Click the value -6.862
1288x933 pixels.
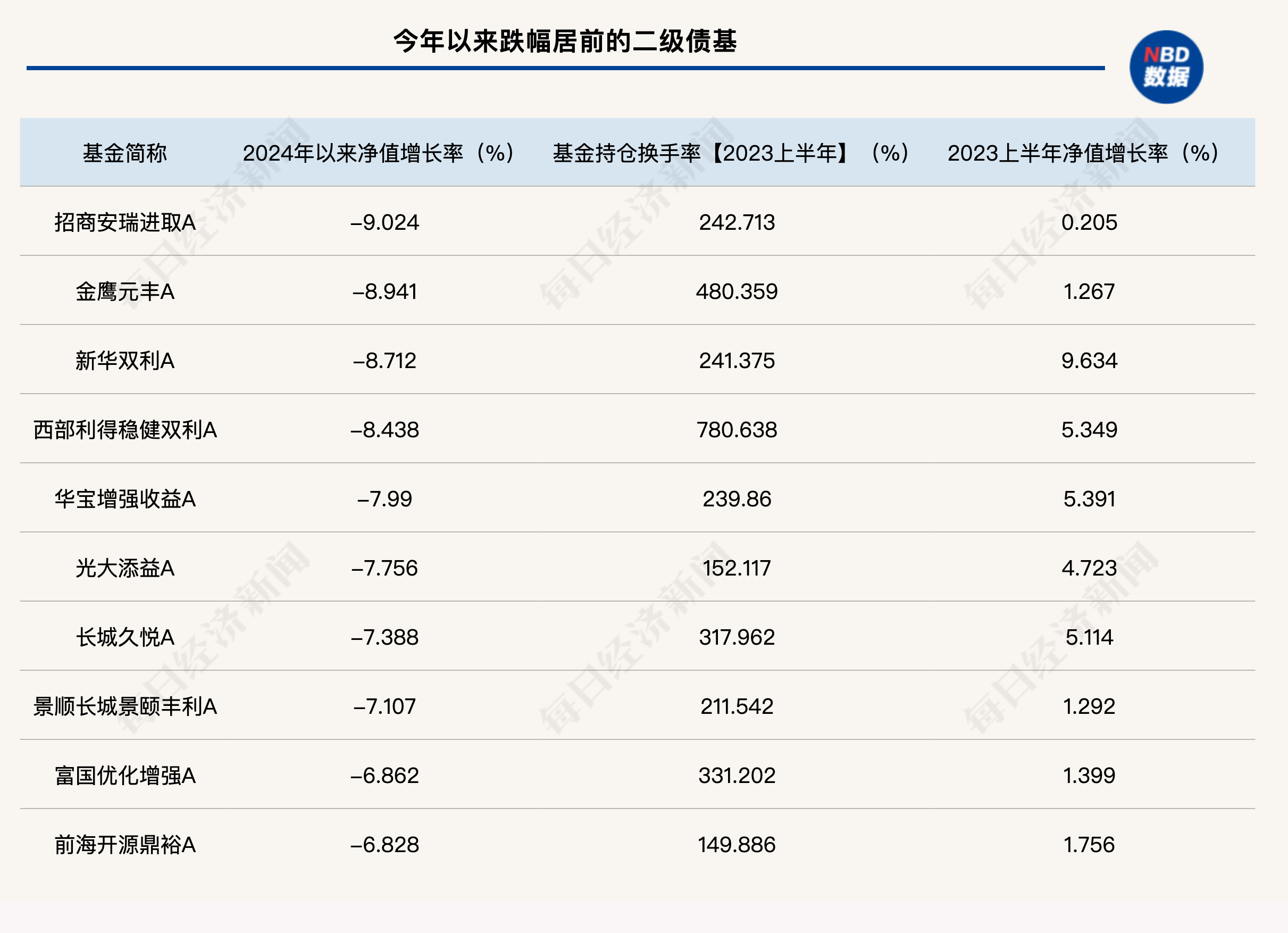tap(384, 776)
